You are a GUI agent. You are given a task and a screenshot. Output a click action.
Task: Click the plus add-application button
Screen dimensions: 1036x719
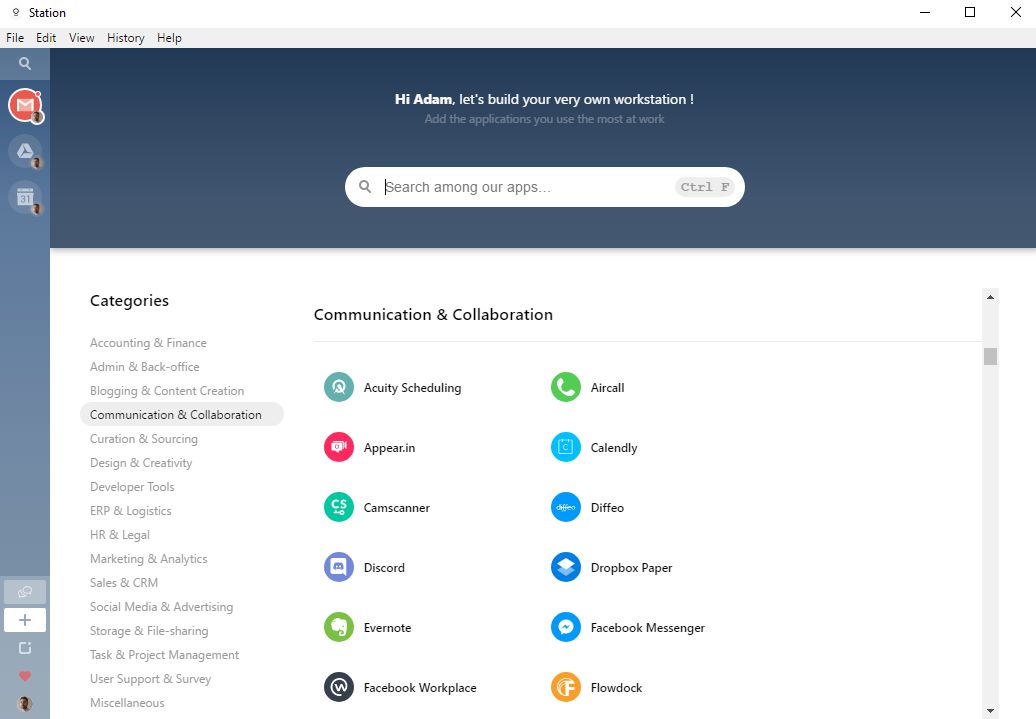click(25, 620)
